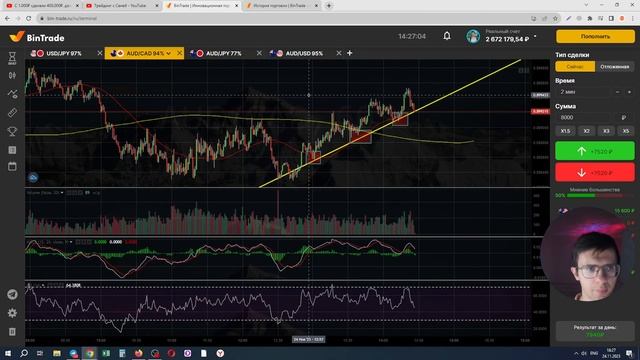Open Windows Start menu

8,353
